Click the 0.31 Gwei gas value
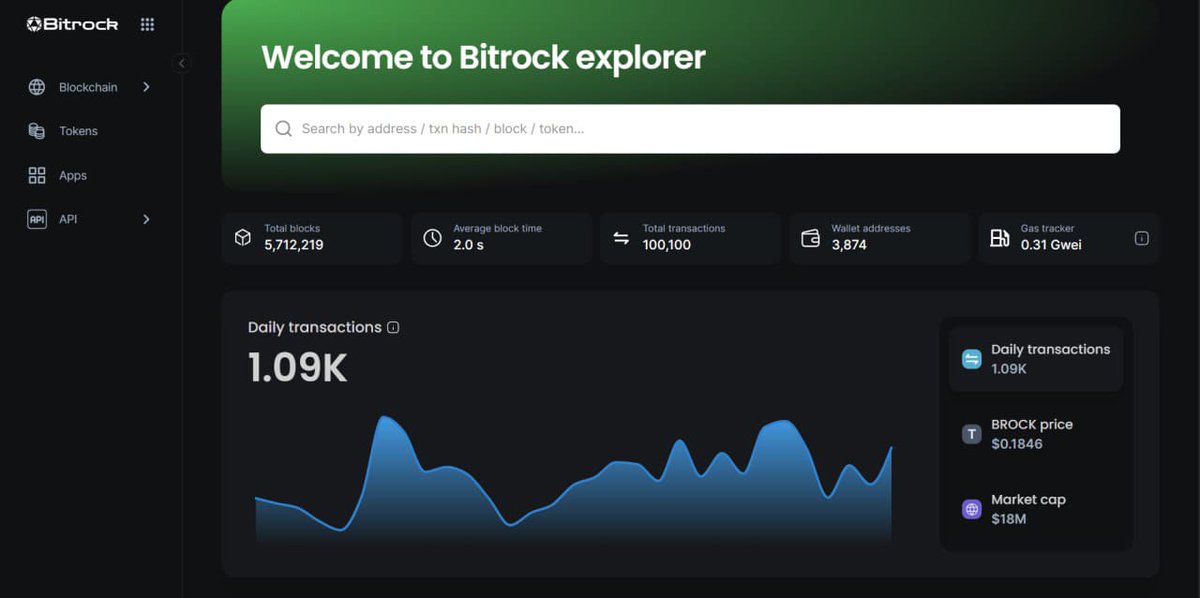 pyautogui.click(x=1051, y=245)
